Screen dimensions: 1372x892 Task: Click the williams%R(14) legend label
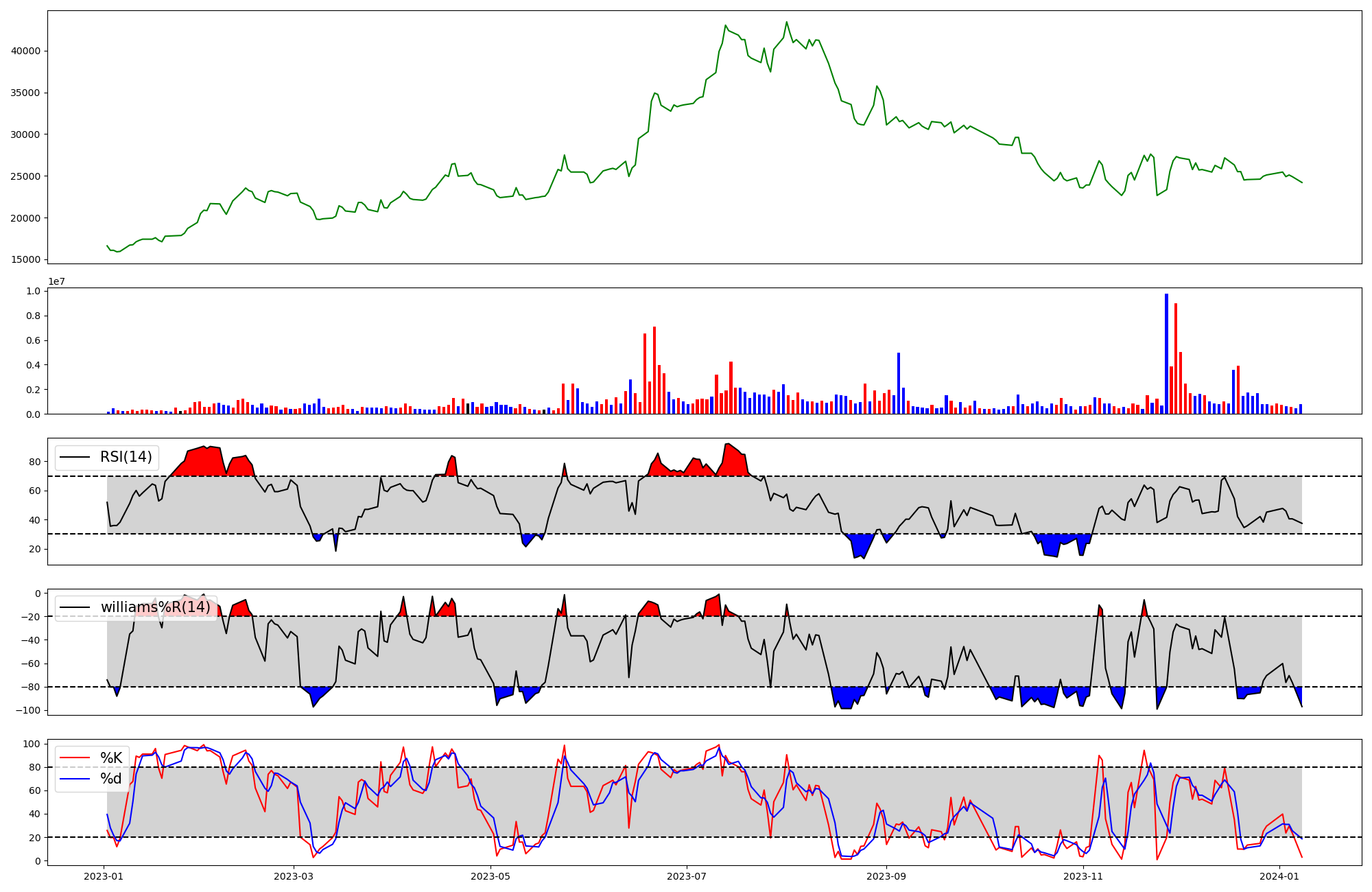[155, 607]
